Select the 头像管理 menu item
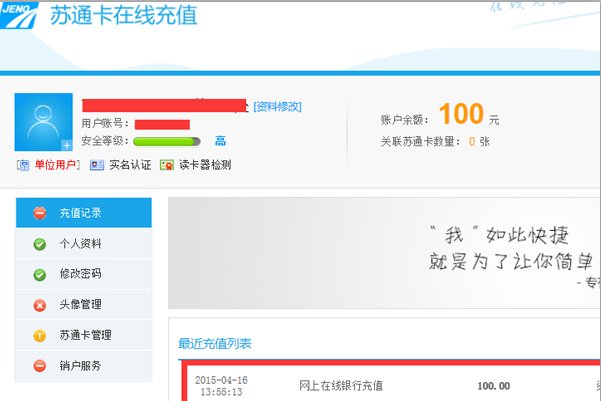 84,304
